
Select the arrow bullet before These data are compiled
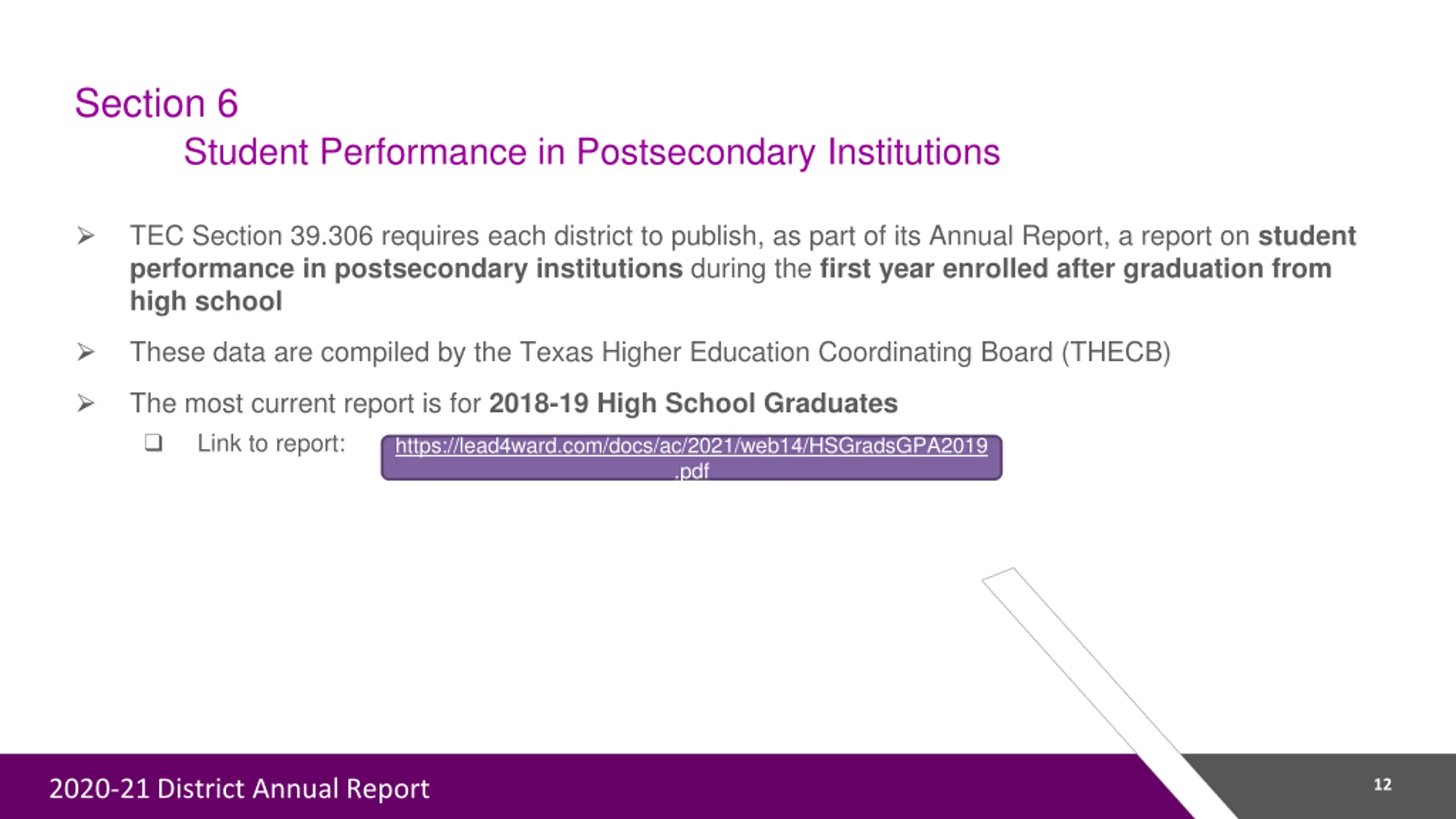tap(85, 352)
